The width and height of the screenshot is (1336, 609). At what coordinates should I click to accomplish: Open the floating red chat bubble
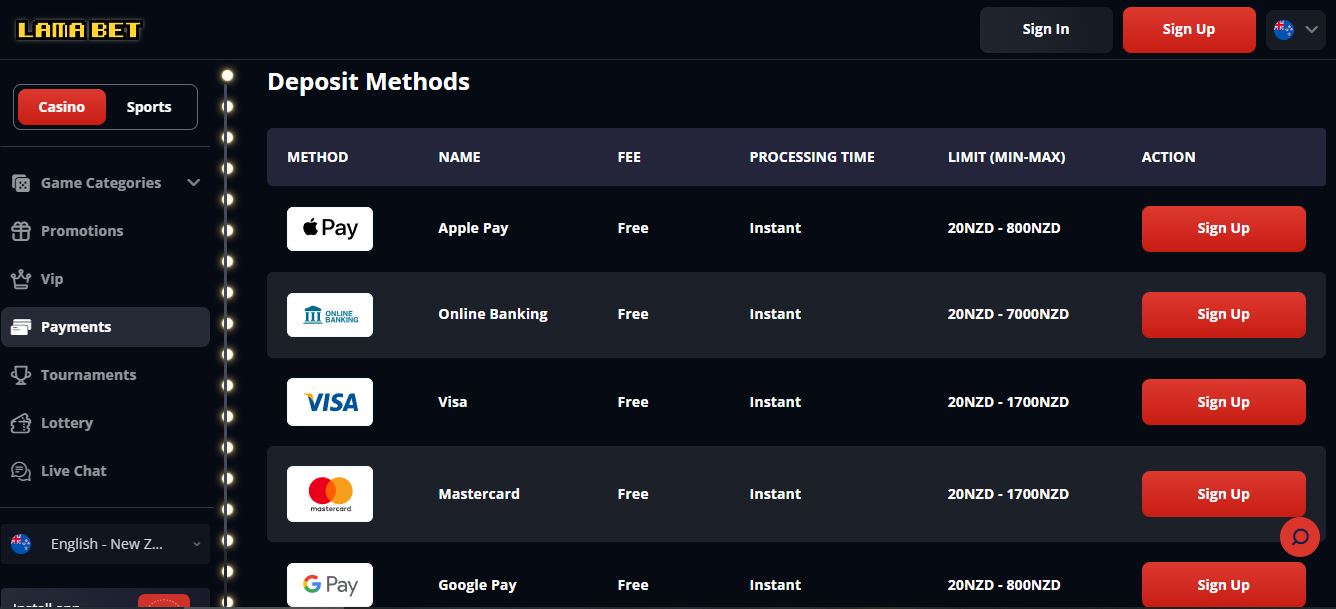coord(1300,537)
